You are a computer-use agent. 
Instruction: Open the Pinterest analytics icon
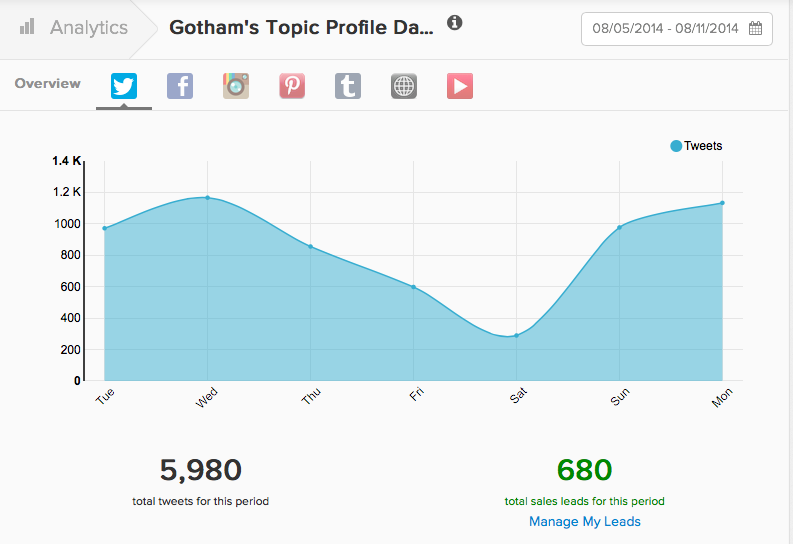pos(292,86)
